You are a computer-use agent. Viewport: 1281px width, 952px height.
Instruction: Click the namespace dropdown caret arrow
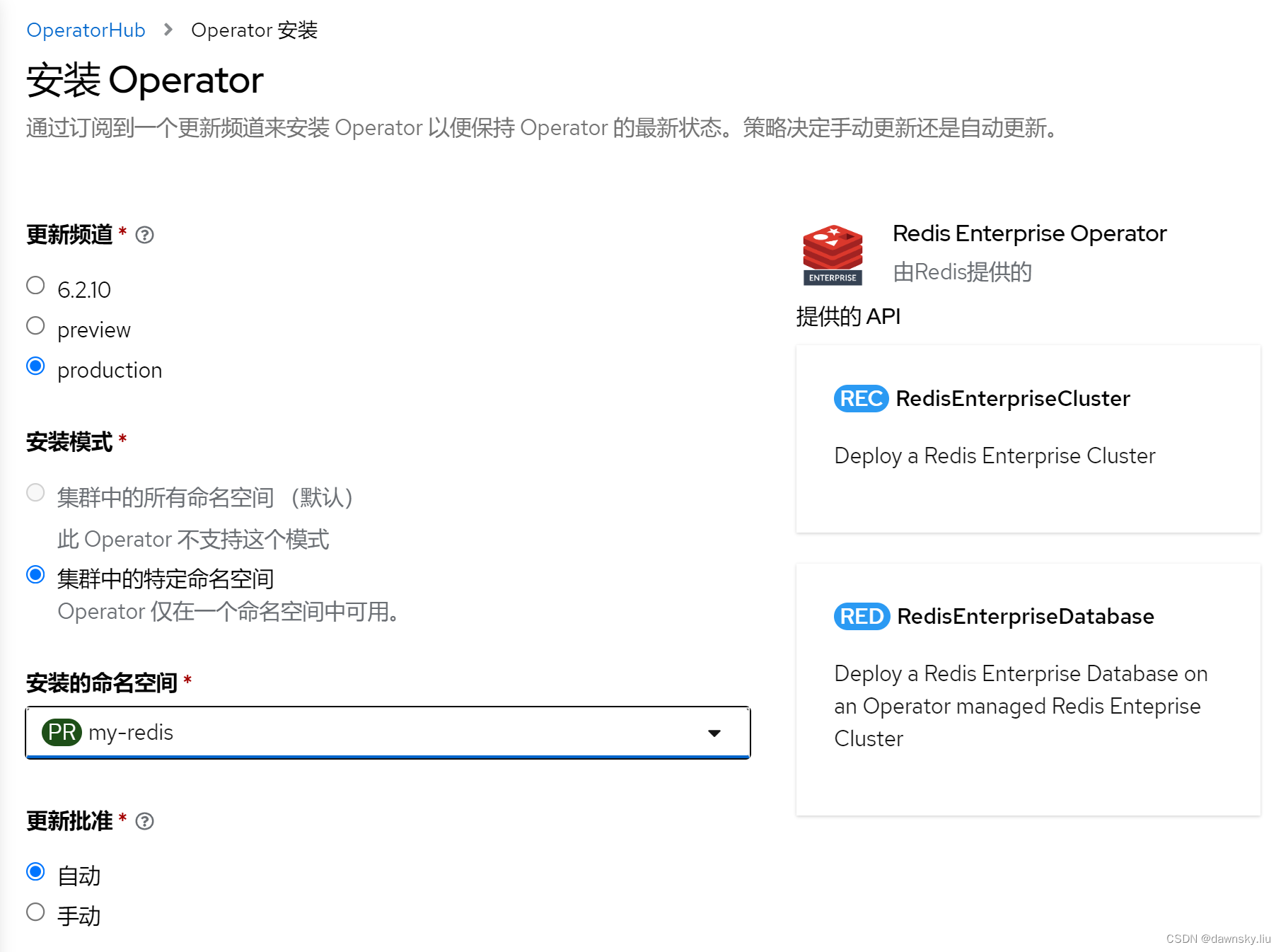click(x=714, y=733)
